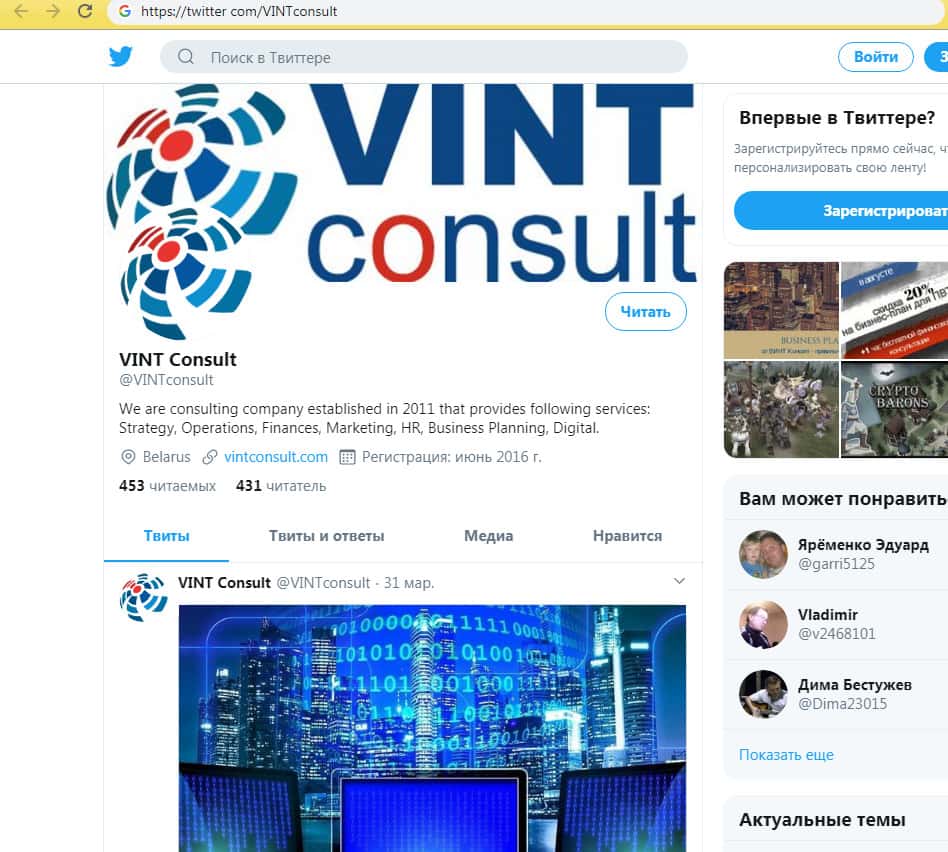Click the Войти login button
The height and width of the screenshot is (852, 948).
[x=875, y=57]
